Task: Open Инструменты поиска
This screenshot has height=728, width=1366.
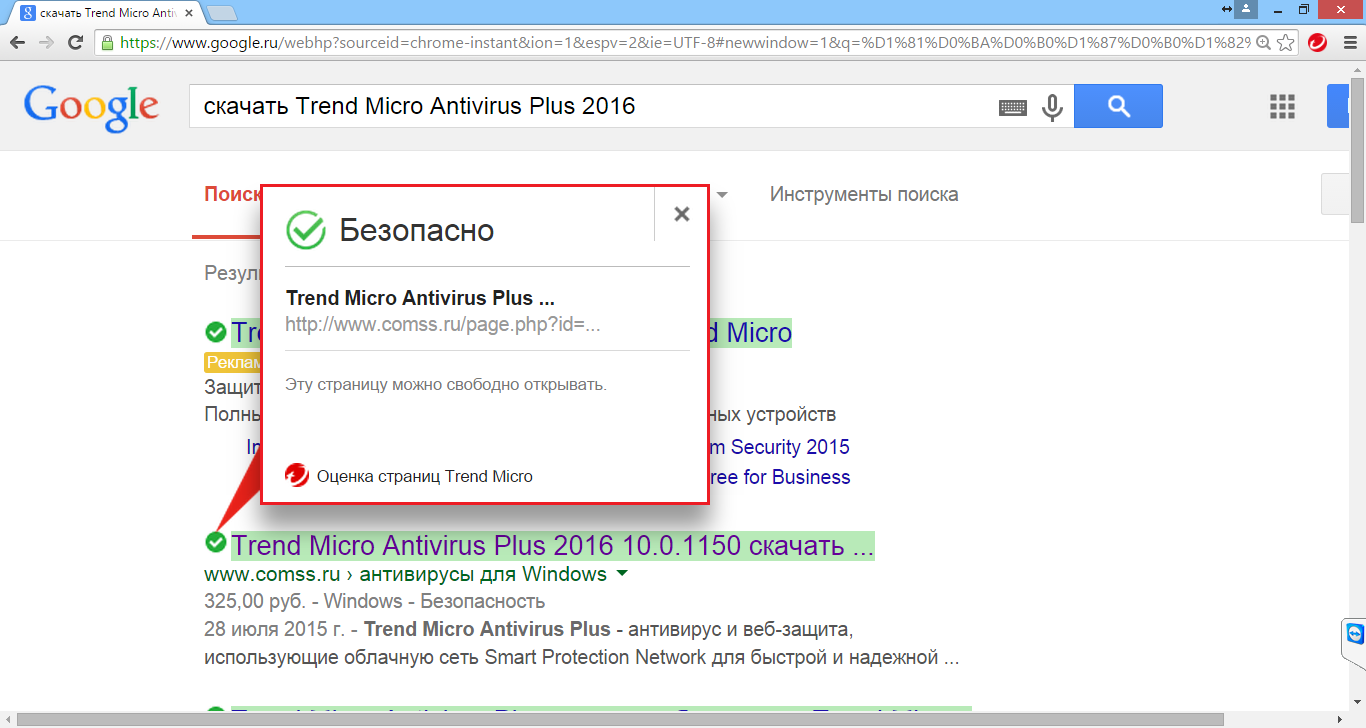Action: (862, 194)
